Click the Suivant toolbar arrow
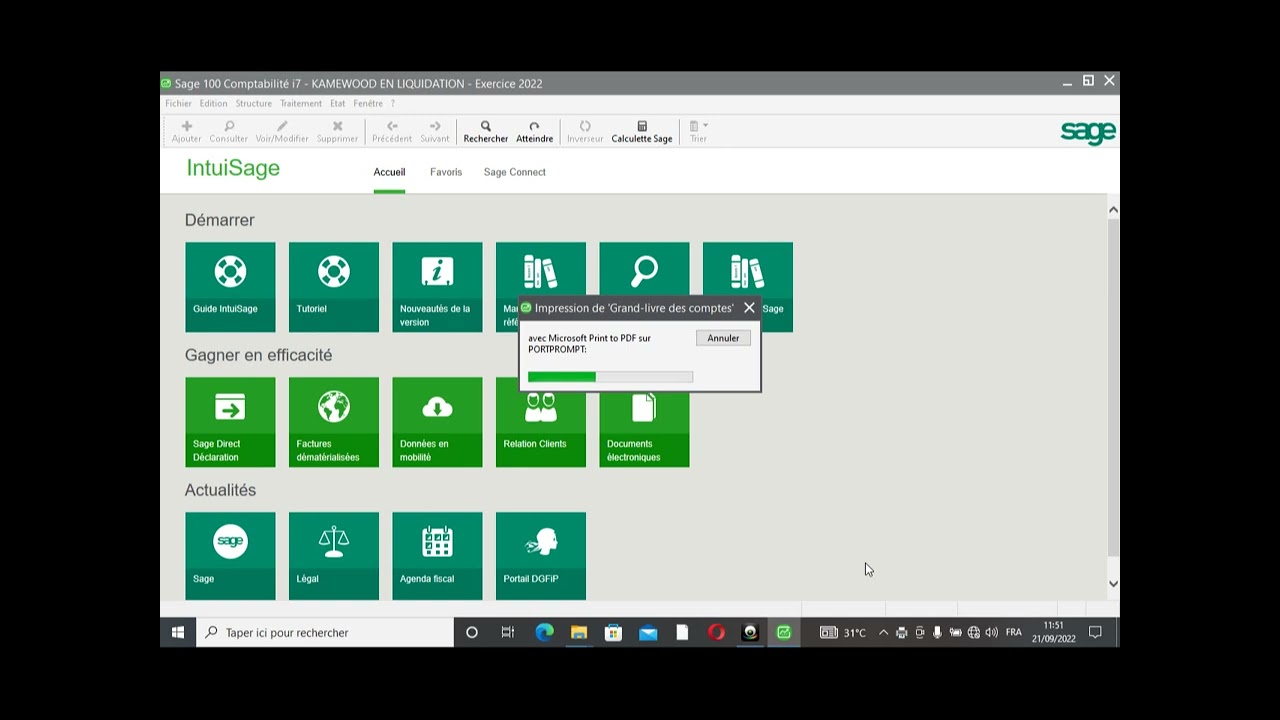The height and width of the screenshot is (720, 1280). click(435, 132)
